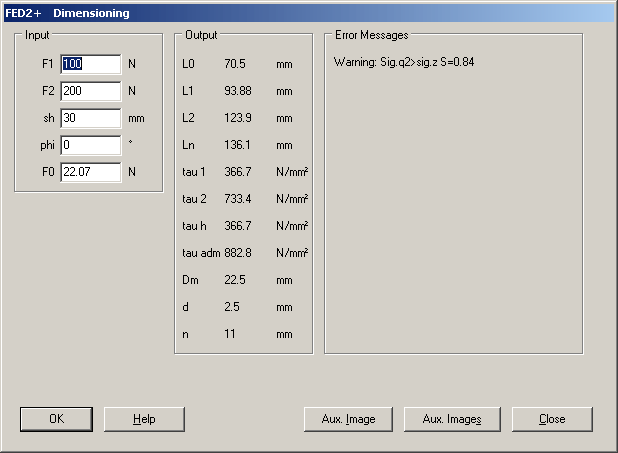Select the F0 input field showing 22.07
Screen dimensions: 618x453
tap(90, 172)
